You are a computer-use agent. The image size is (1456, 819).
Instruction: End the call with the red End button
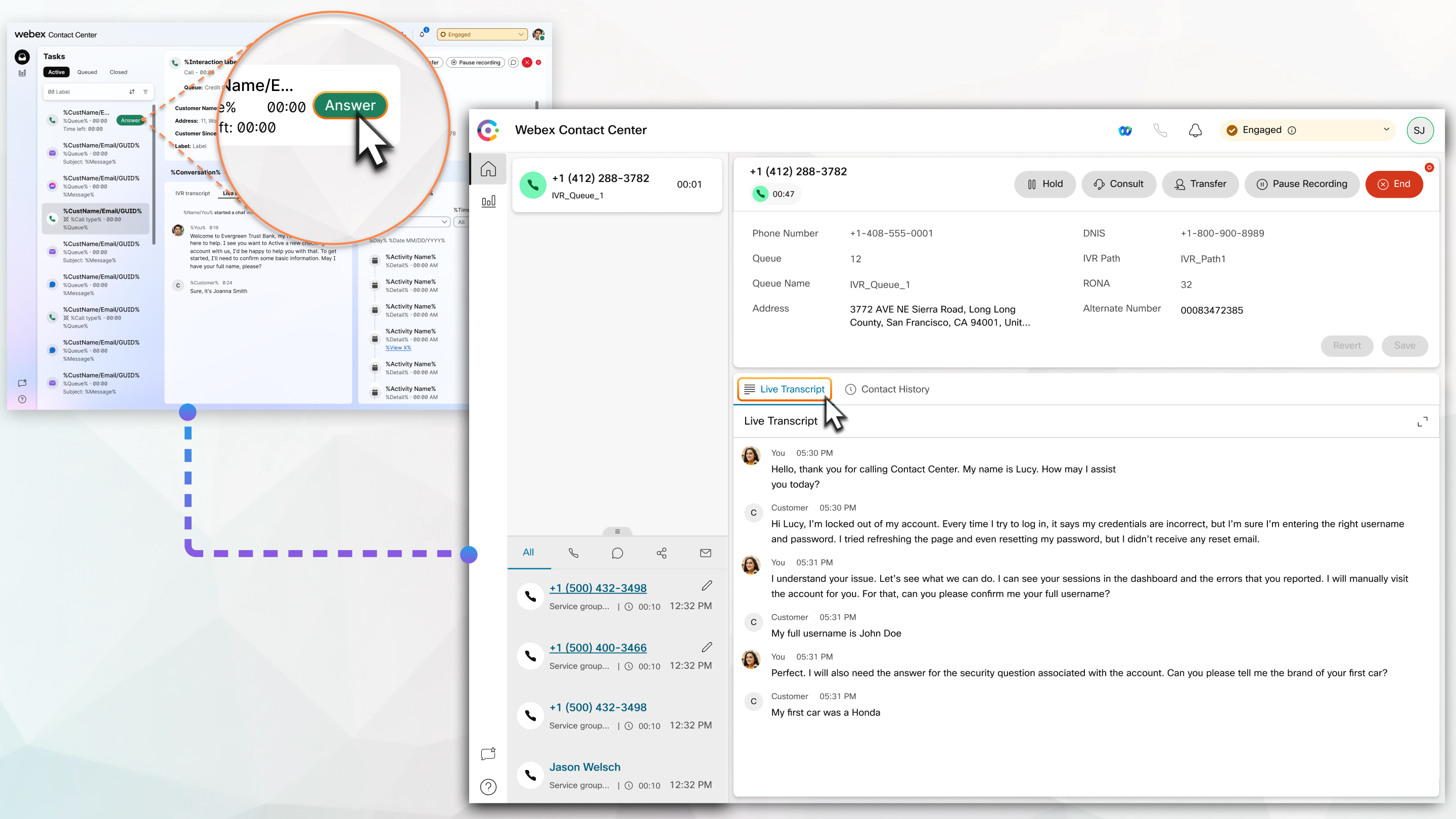(1394, 184)
